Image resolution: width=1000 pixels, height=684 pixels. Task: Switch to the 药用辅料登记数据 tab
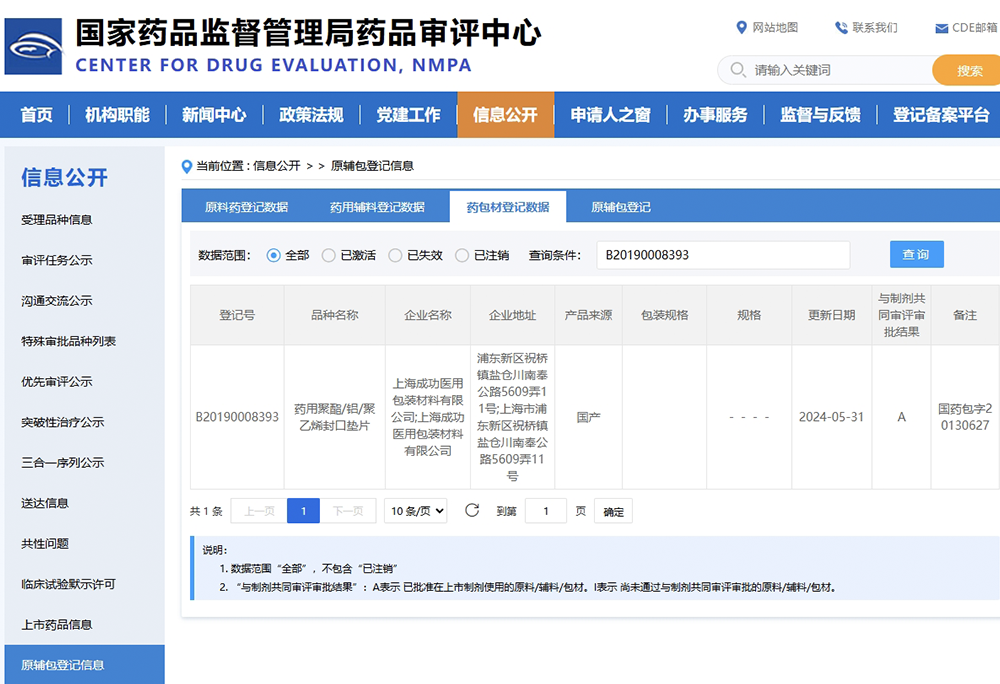377,207
